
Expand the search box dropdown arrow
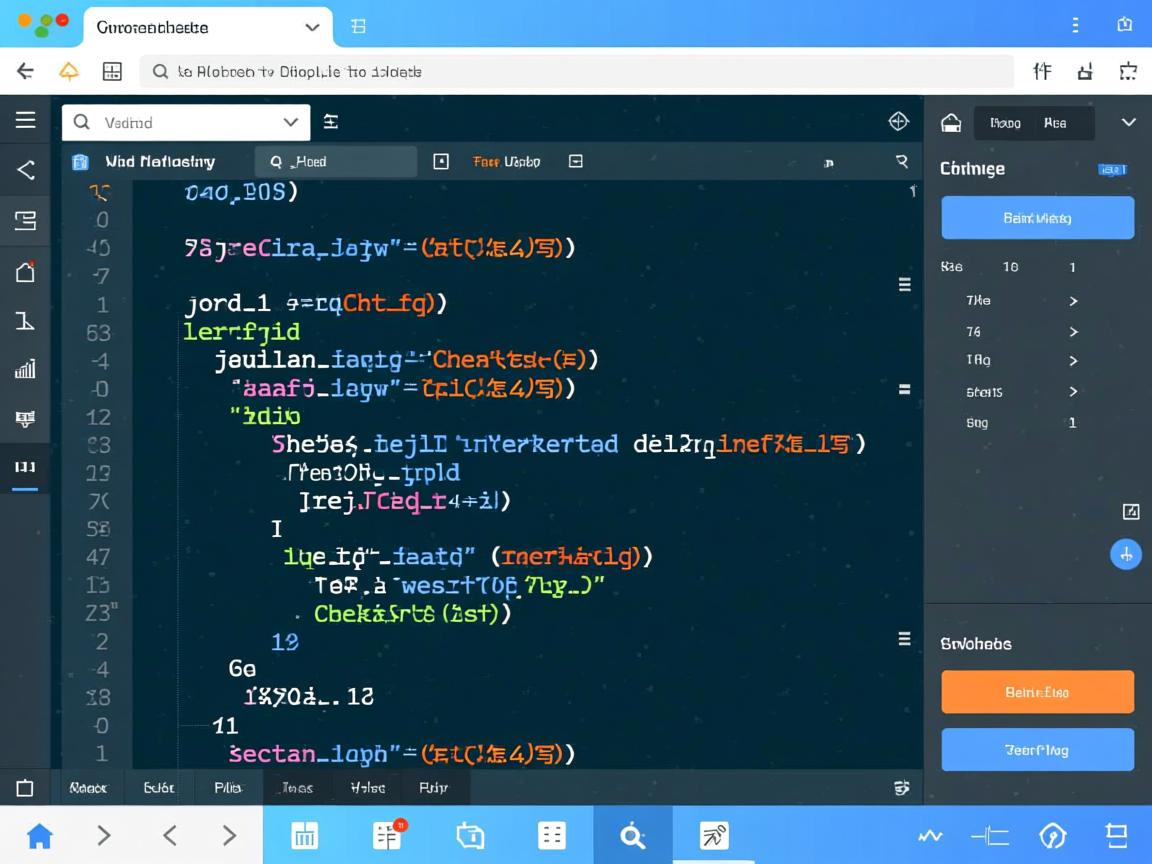click(291, 122)
